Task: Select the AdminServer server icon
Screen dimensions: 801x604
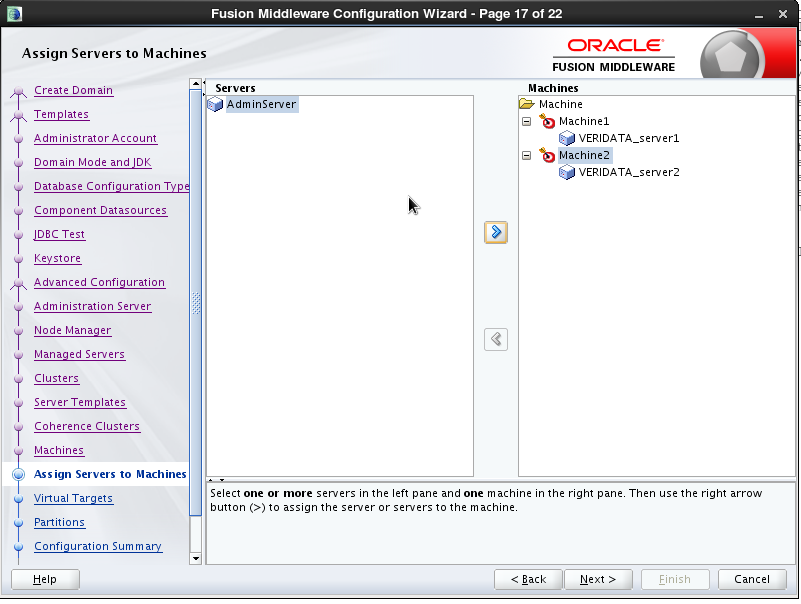Action: coord(215,104)
